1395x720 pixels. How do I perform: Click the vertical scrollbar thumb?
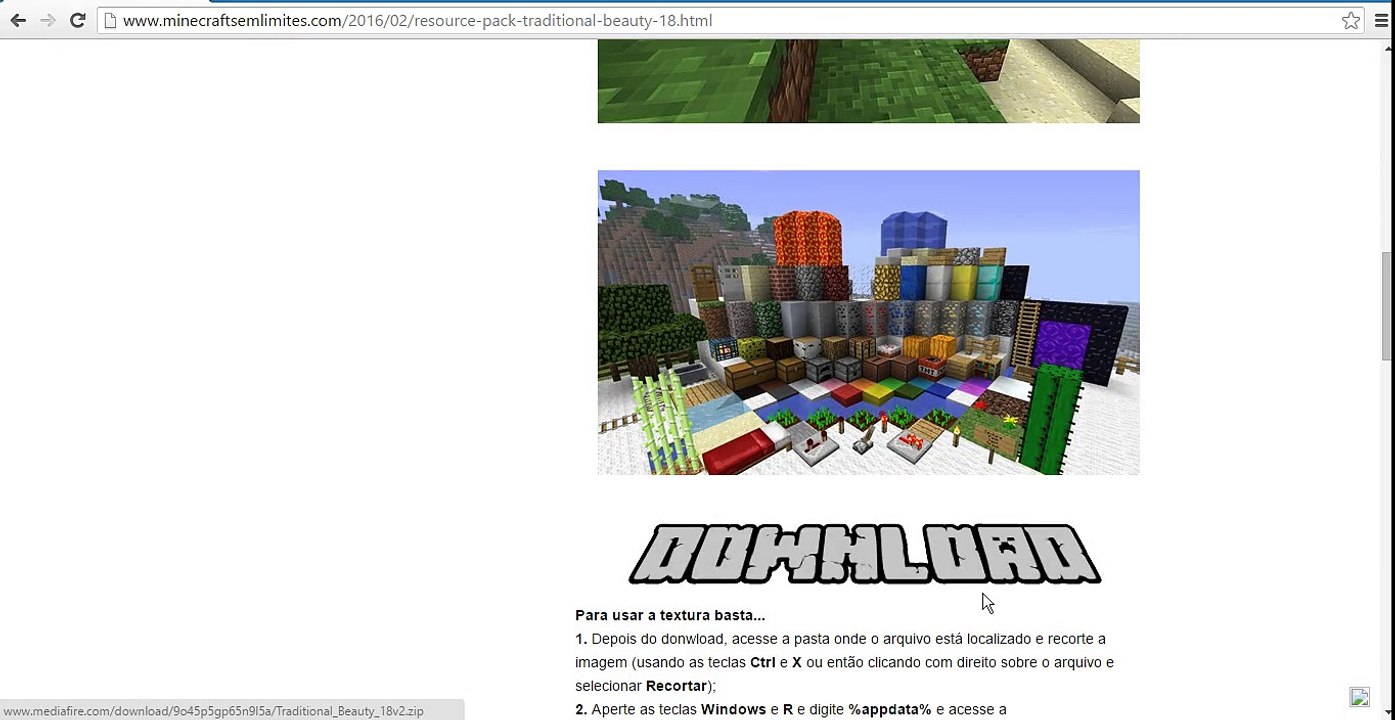(x=1387, y=306)
